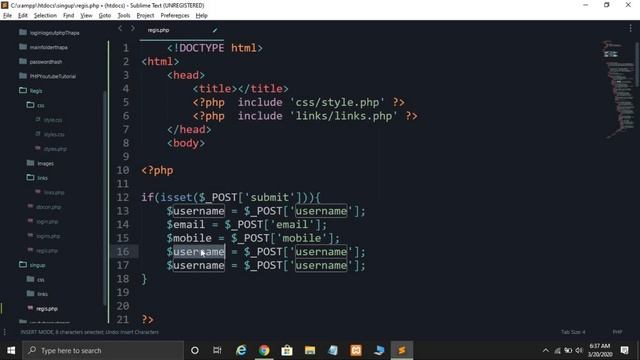Viewport: 640px width, 360px height.
Task: Open regis.php under Regis folder
Action: point(42,251)
